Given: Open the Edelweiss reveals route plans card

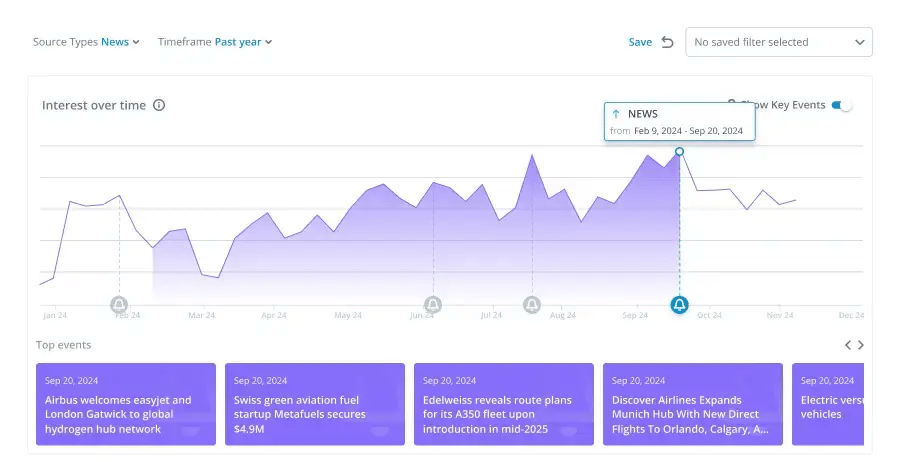Looking at the screenshot, I should pyautogui.click(x=504, y=404).
